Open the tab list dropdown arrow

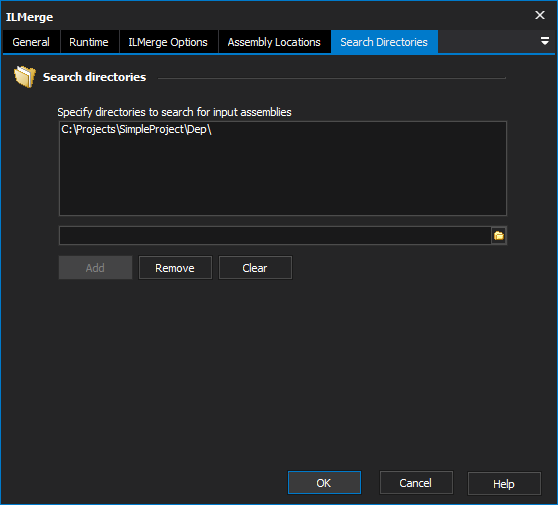[x=544, y=41]
